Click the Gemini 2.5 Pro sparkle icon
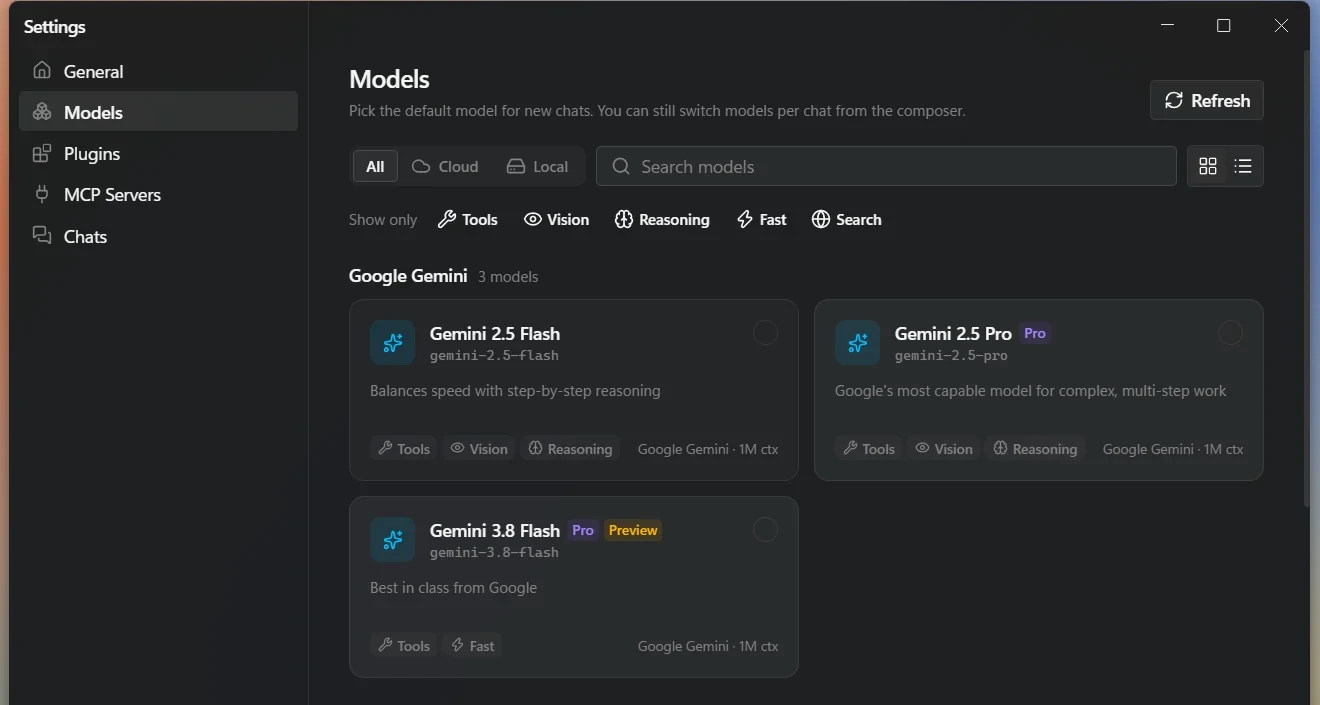 point(857,343)
